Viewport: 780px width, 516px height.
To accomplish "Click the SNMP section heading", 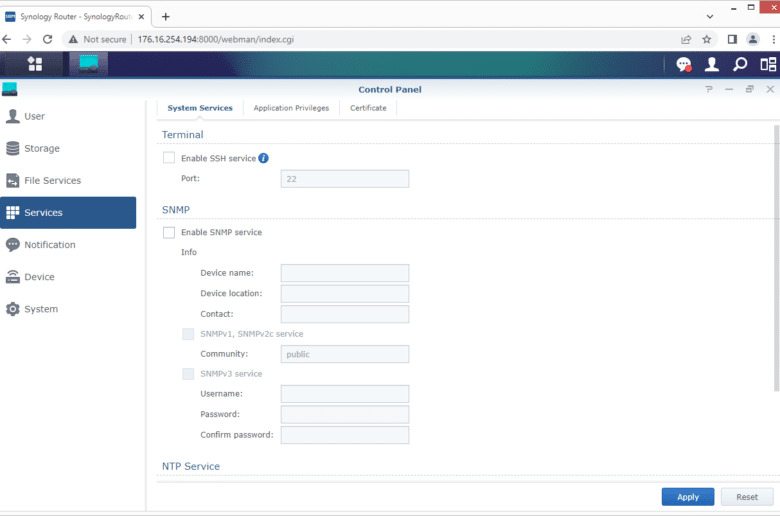I will tap(176, 210).
